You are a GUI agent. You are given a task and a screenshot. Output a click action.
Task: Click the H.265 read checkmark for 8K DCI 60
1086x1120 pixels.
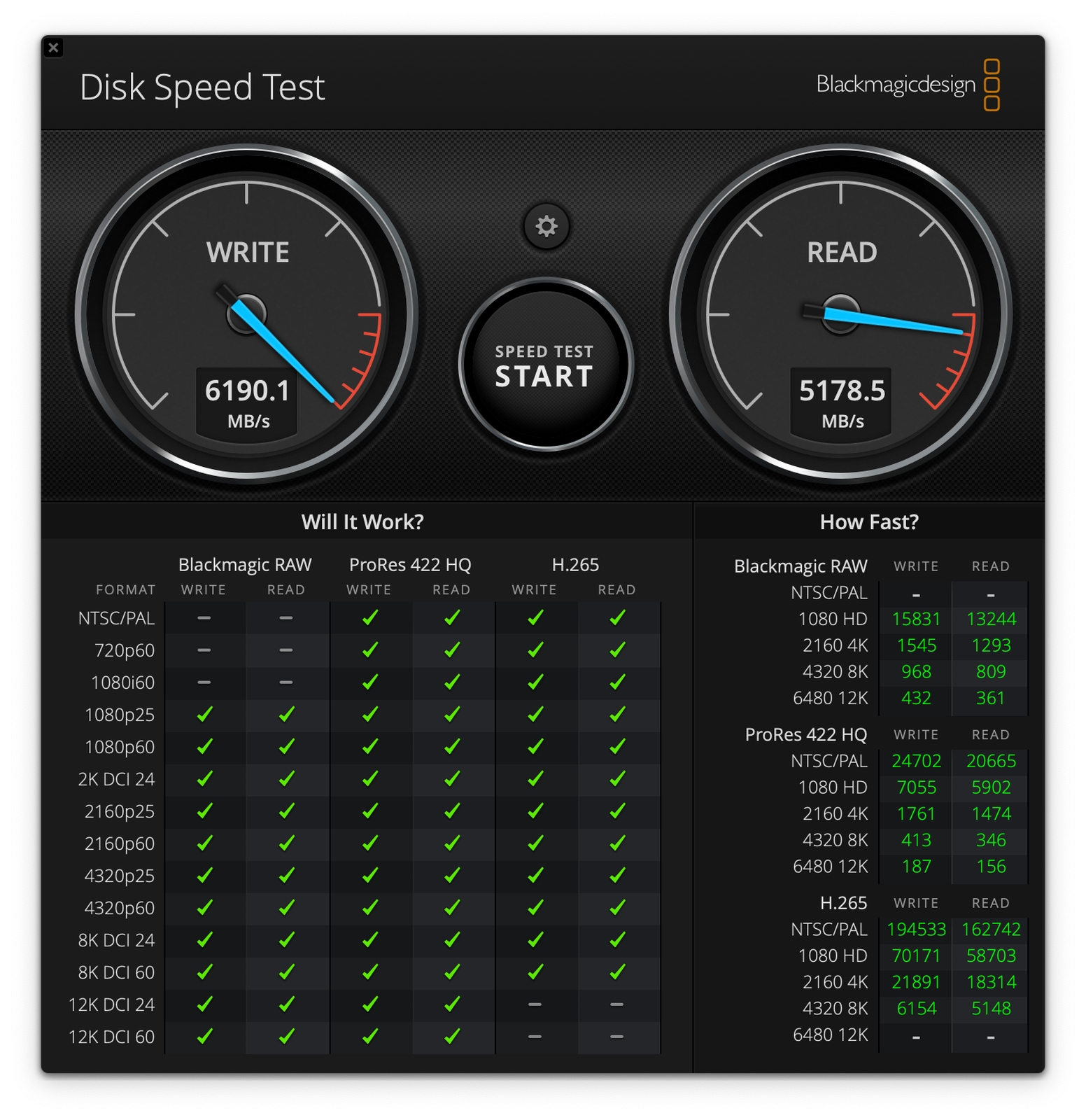coord(617,972)
